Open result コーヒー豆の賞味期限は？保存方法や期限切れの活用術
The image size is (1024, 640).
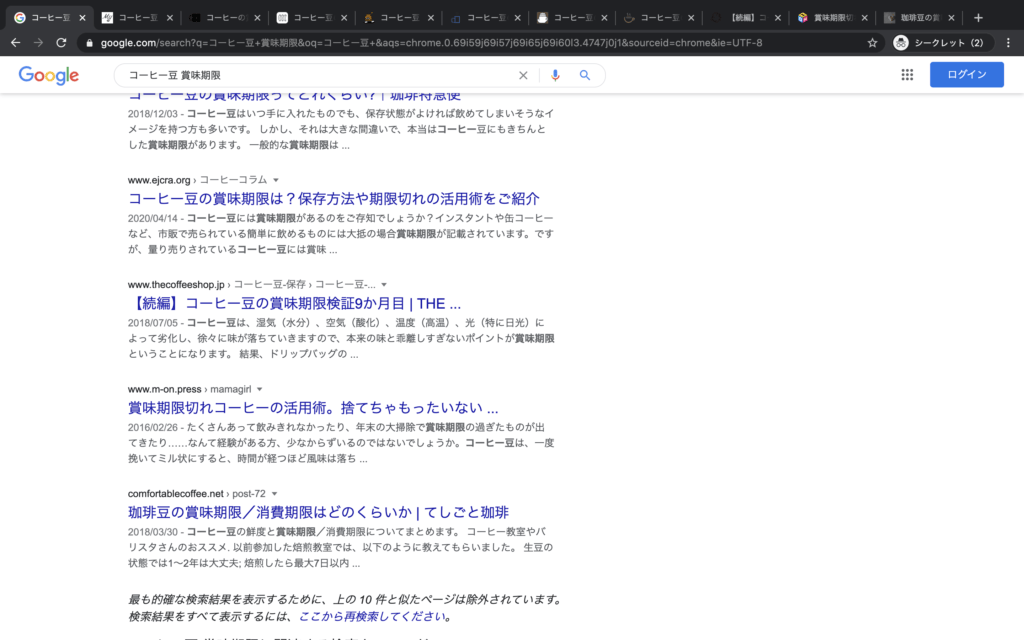pos(334,199)
